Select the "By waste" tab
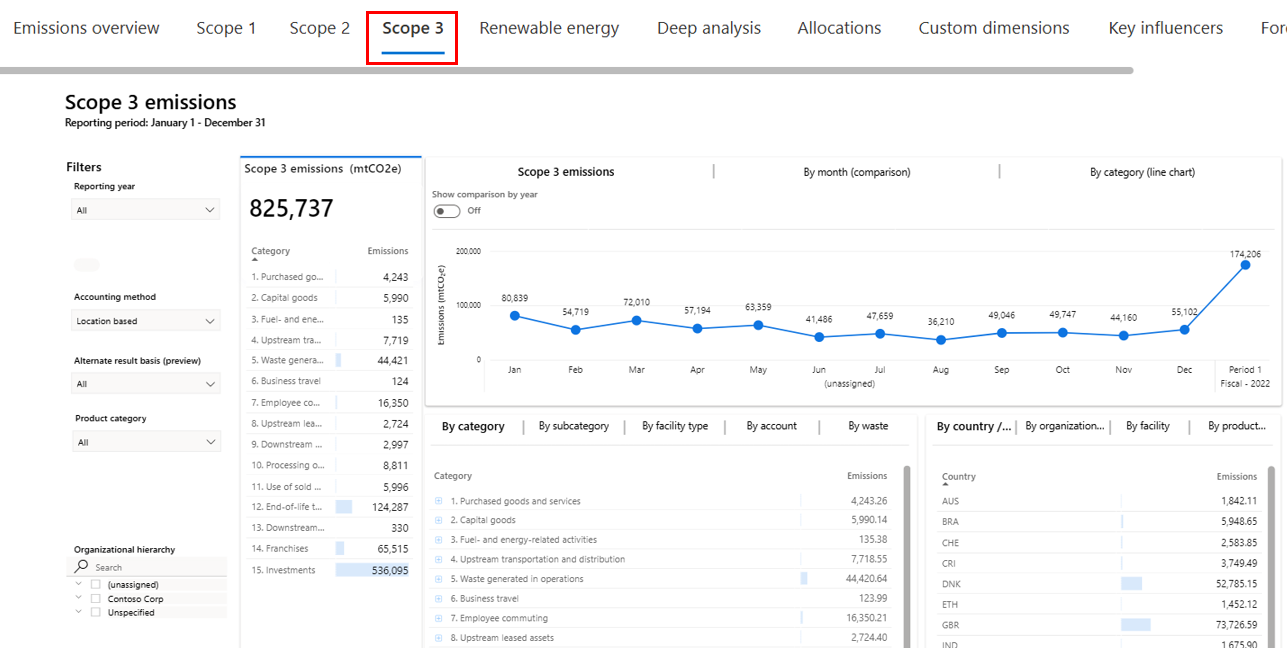The image size is (1287, 648). 867,425
